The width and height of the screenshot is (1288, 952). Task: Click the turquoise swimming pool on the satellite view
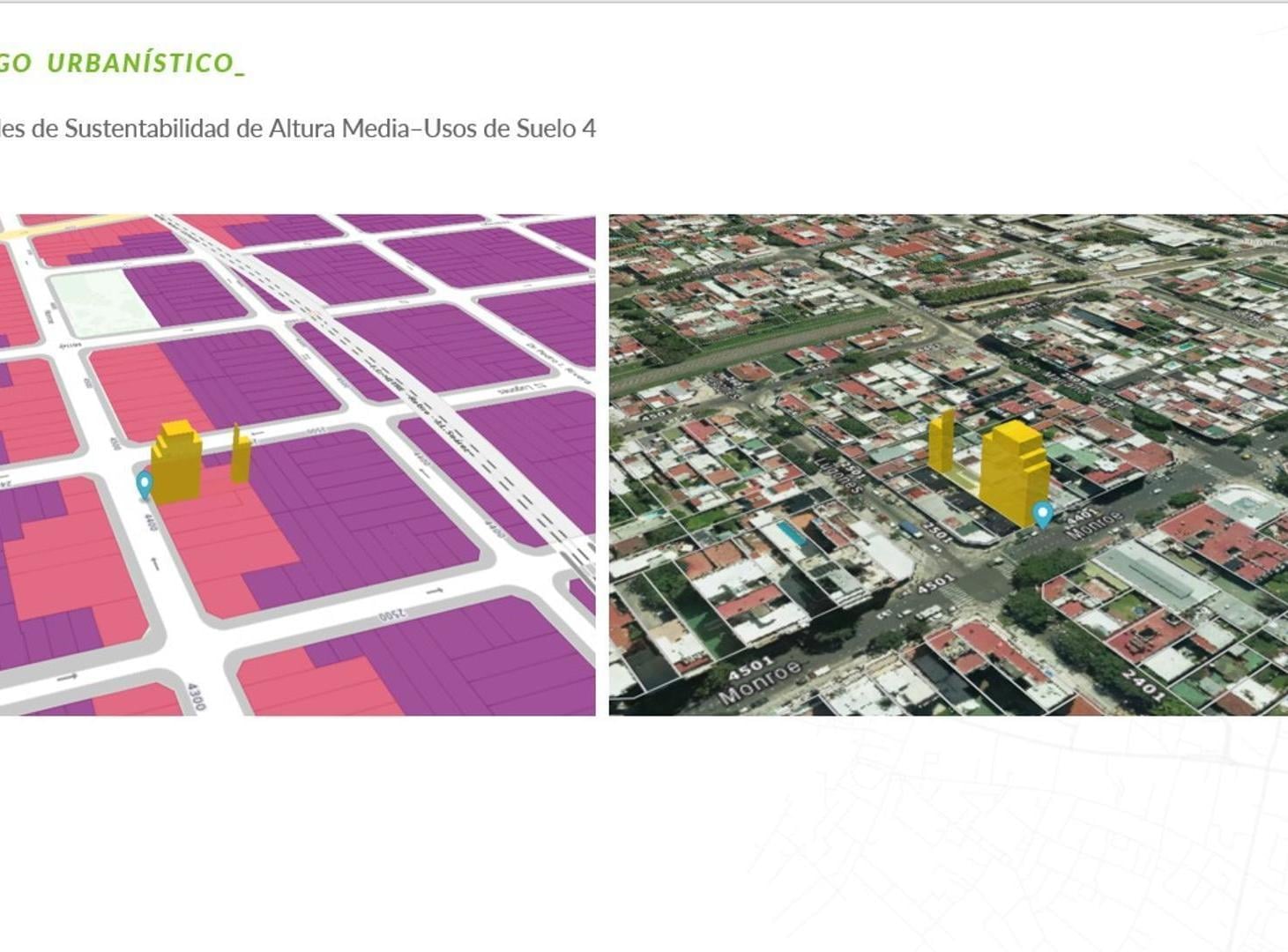[x=792, y=534]
